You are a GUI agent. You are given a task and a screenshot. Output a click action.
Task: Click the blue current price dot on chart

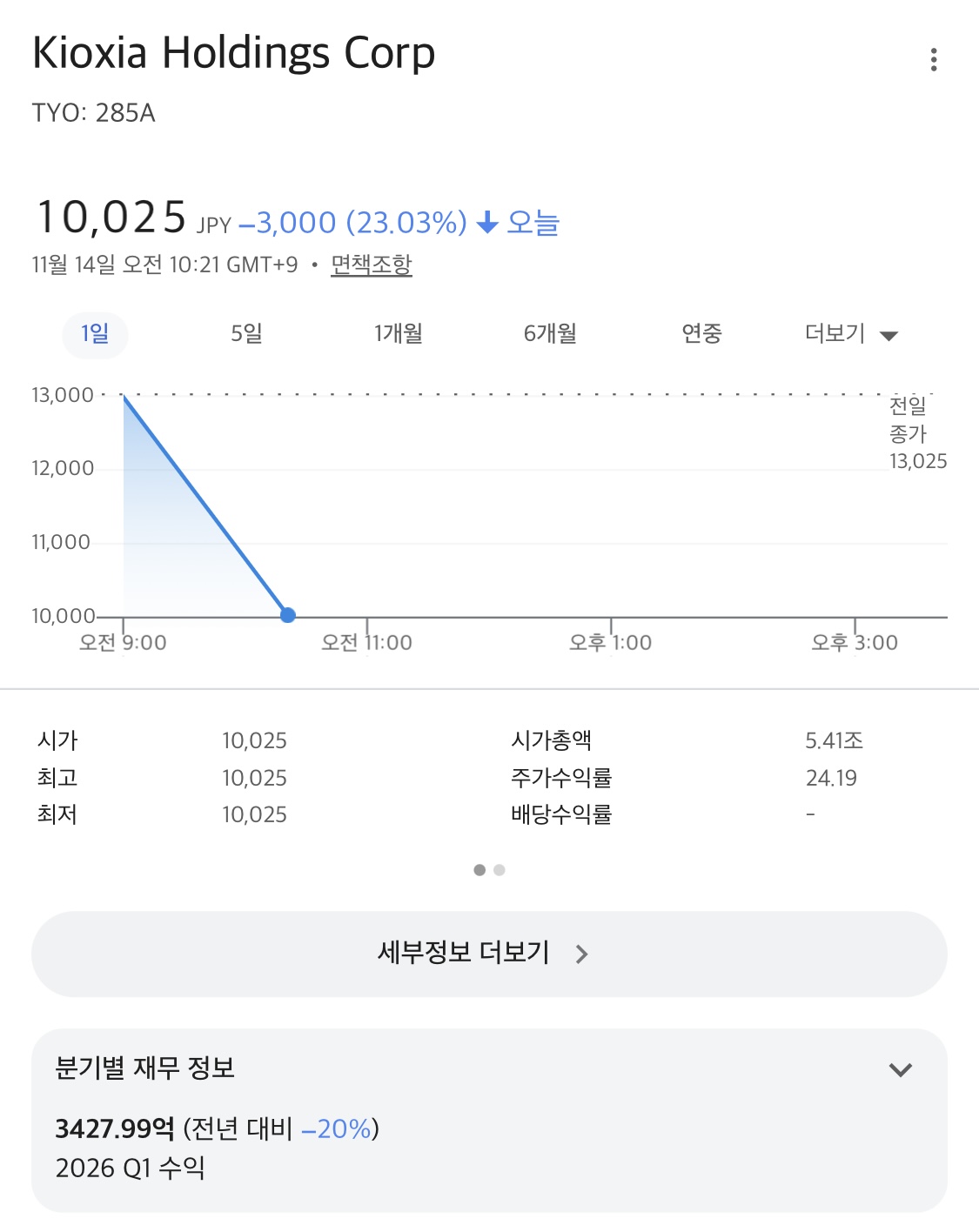[288, 615]
